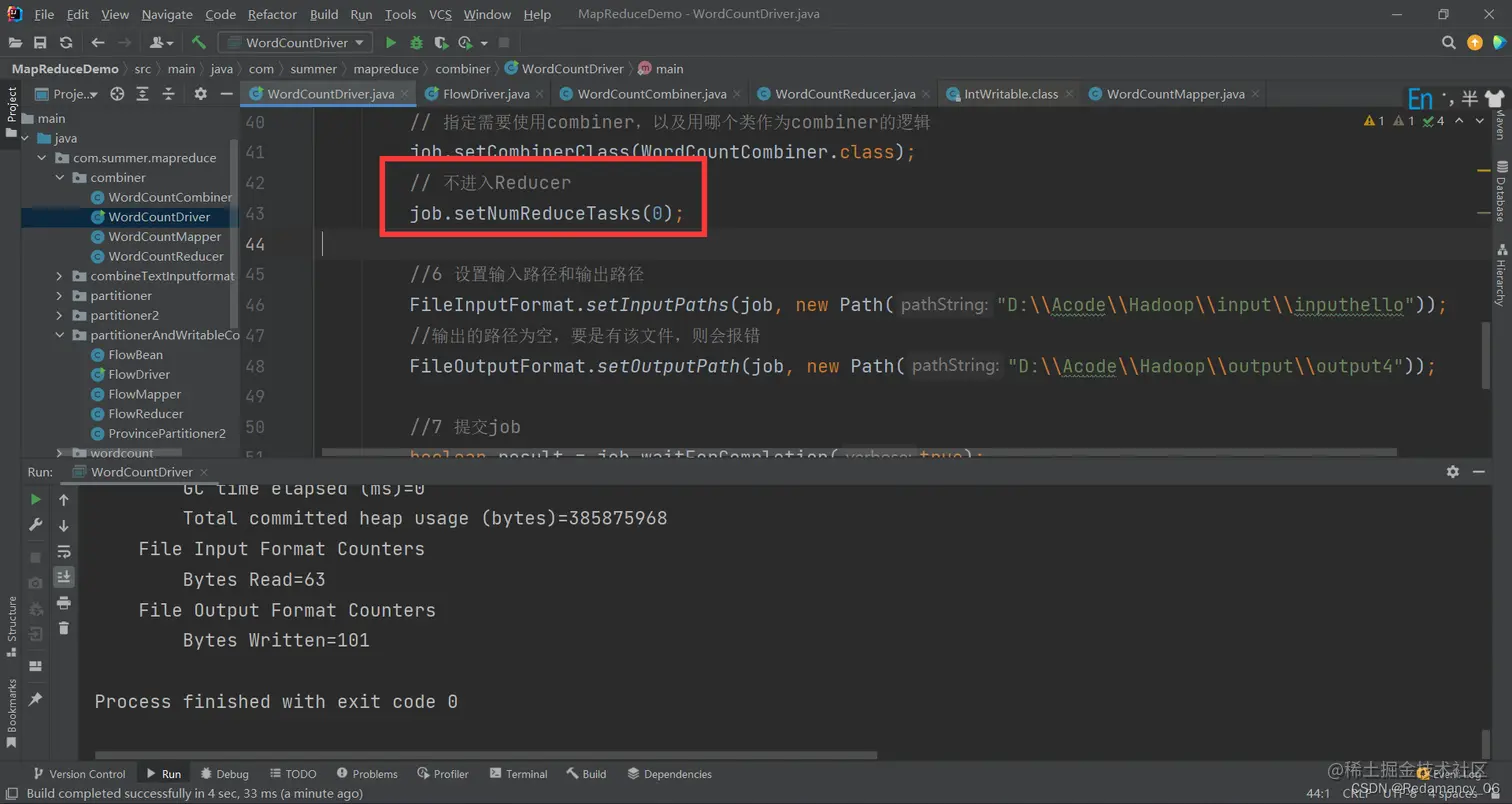Open the user account dropdown in toolbar
The width and height of the screenshot is (1512, 804).
pos(161,43)
